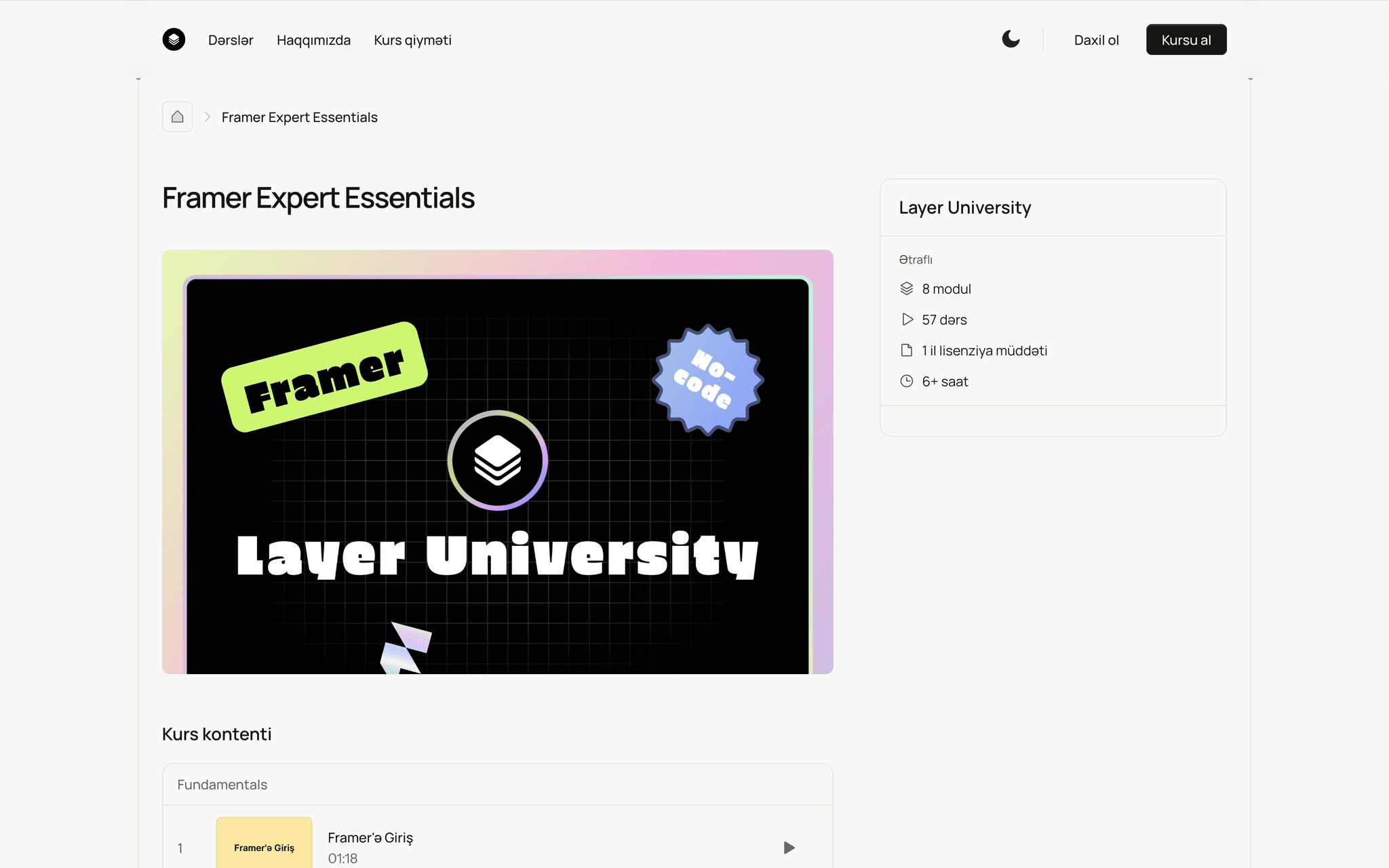Click the Framer Expert Essentials page title
The height and width of the screenshot is (868, 1389).
click(x=318, y=198)
